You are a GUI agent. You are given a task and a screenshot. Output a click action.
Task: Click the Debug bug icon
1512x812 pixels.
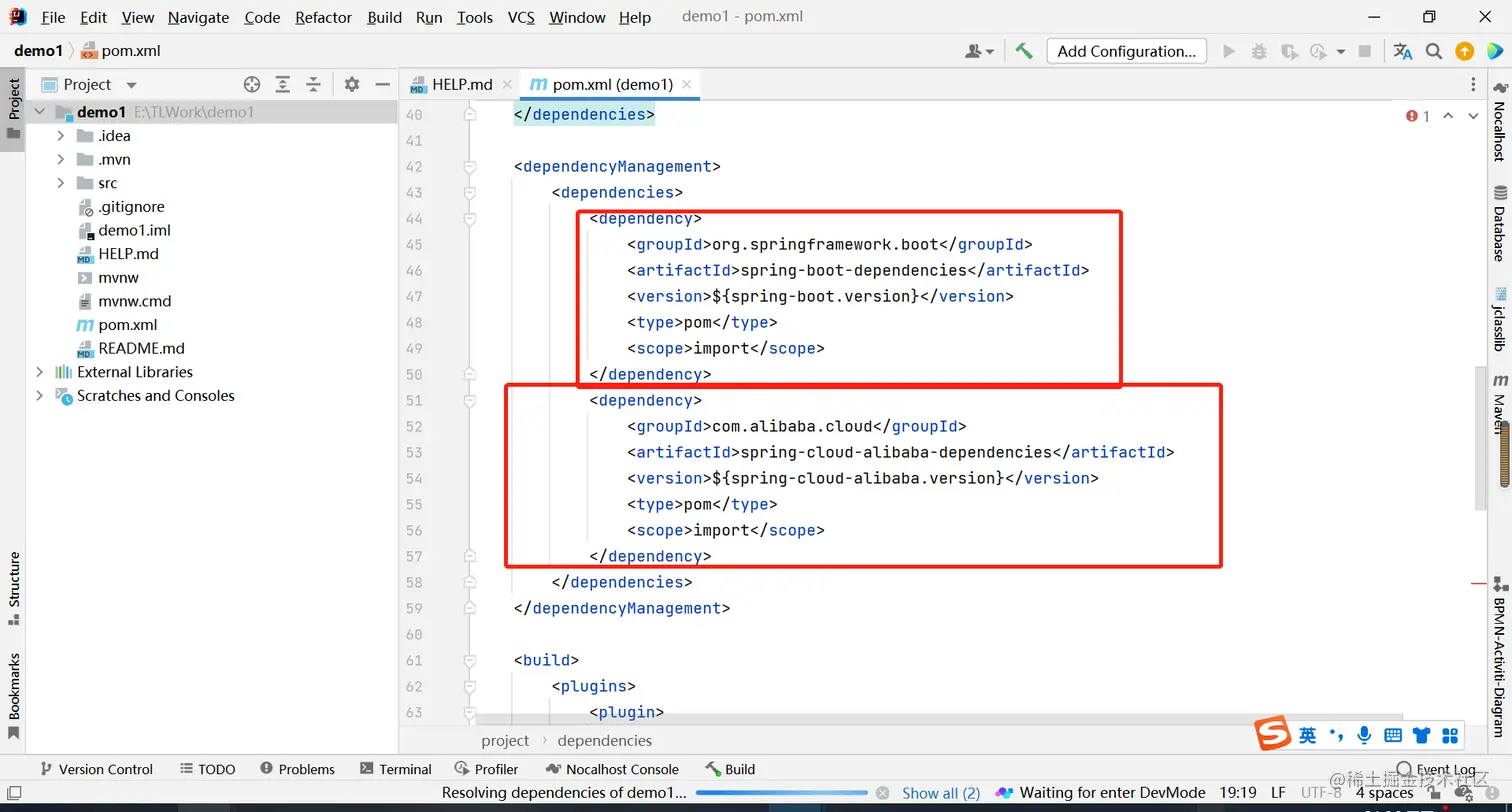1259,51
